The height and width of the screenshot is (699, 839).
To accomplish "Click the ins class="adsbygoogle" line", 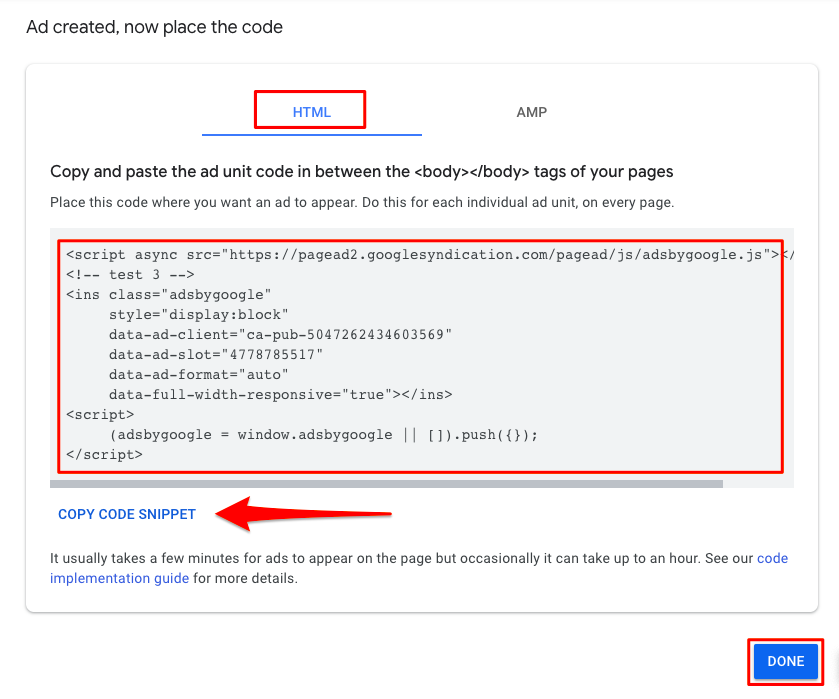I will click(x=169, y=294).
